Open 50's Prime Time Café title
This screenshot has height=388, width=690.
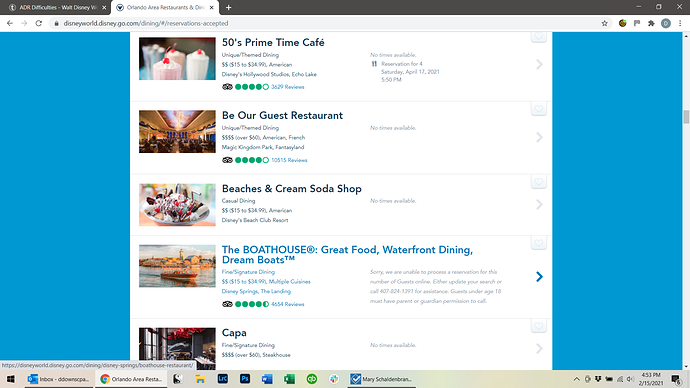coord(273,43)
